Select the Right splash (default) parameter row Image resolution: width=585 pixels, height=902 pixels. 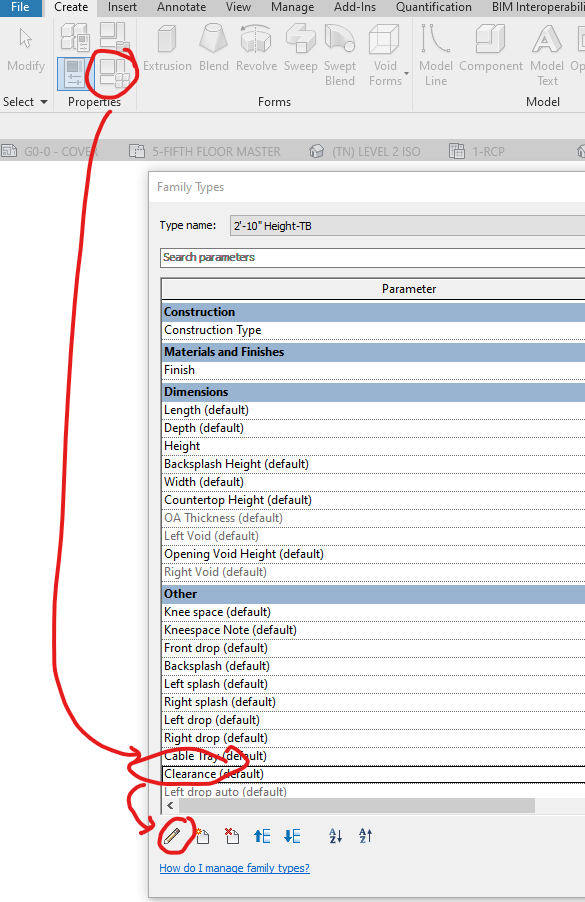click(373, 702)
